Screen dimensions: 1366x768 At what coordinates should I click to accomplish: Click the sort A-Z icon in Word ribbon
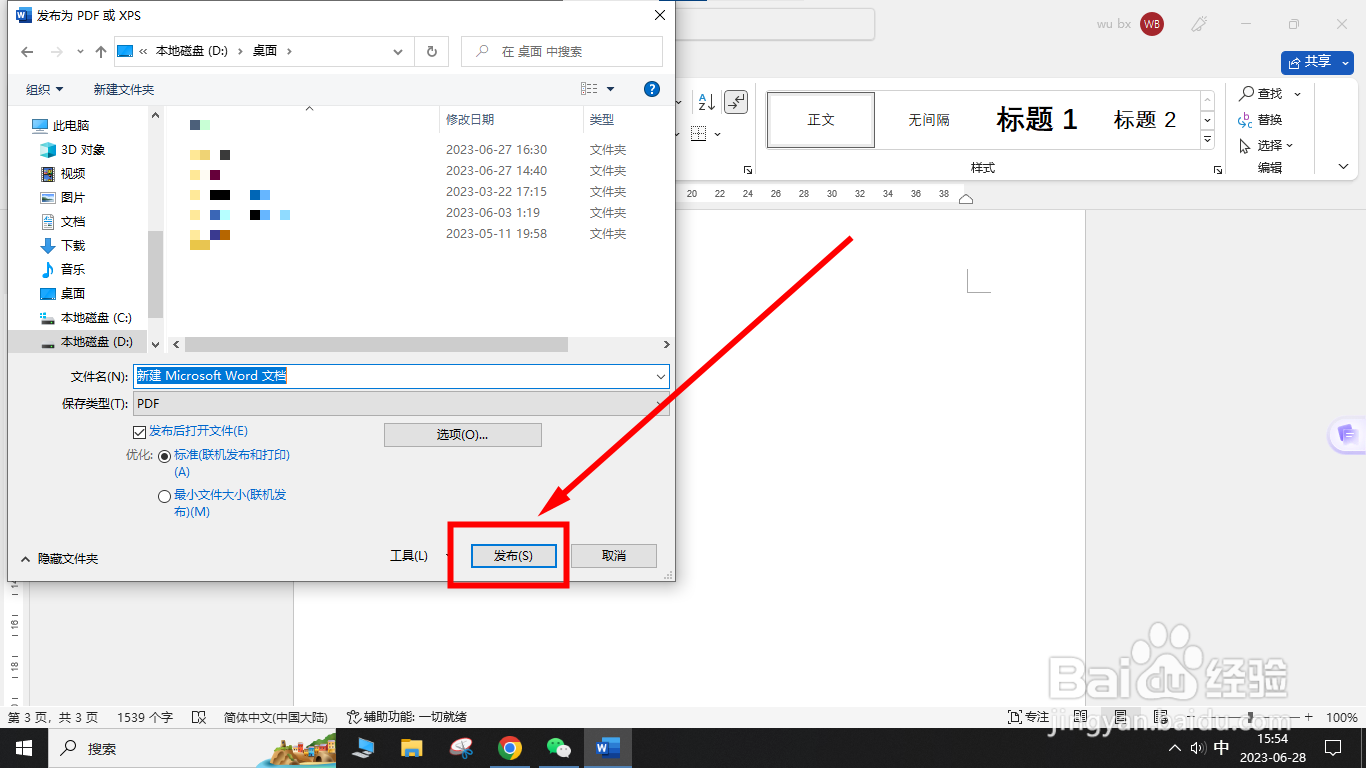706,102
